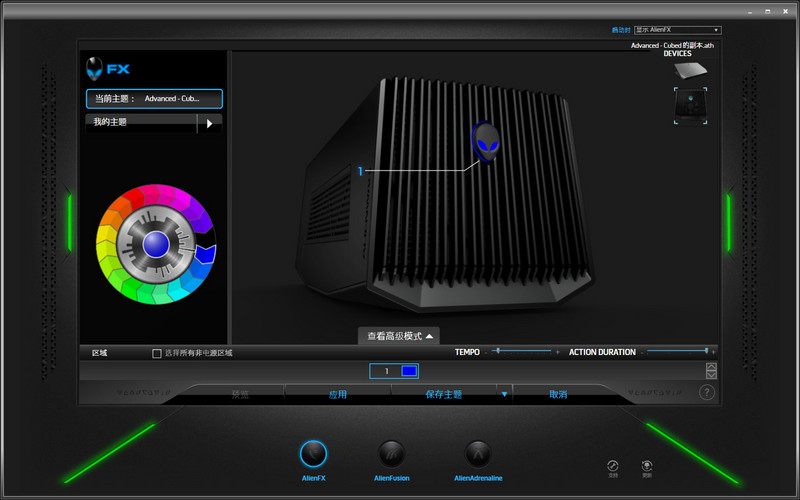
Task: Open the 启动时 startup dropdown
Action: (678, 30)
